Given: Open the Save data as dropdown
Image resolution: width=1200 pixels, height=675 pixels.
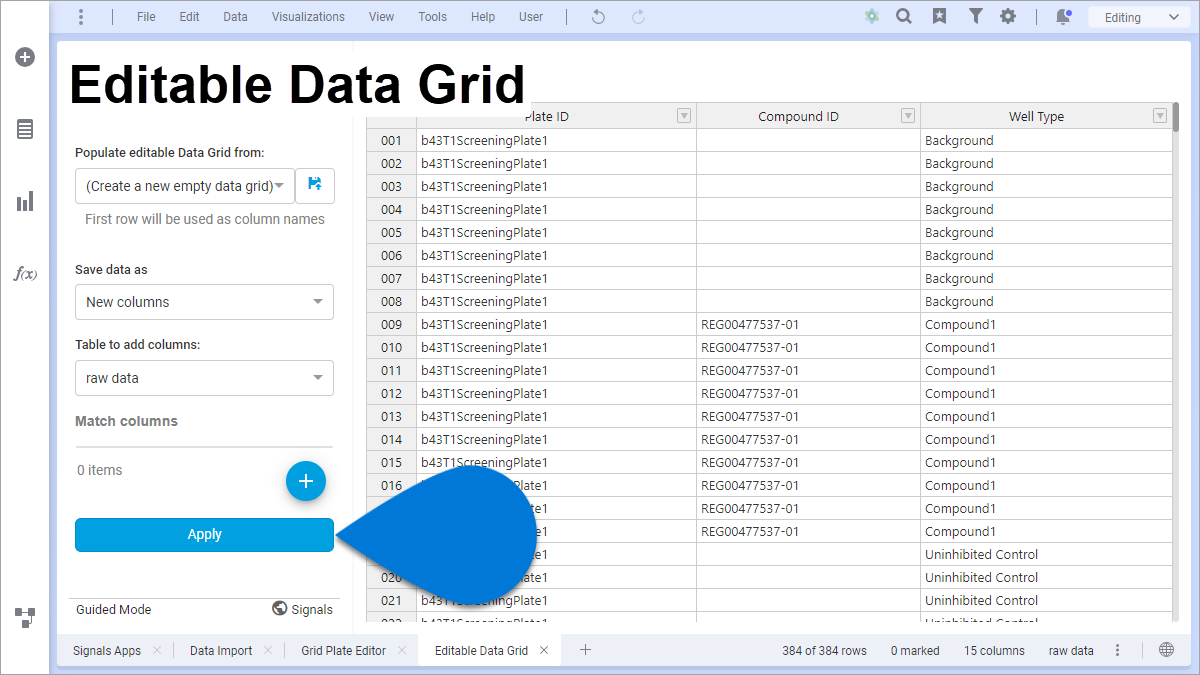Looking at the screenshot, I should coord(204,302).
